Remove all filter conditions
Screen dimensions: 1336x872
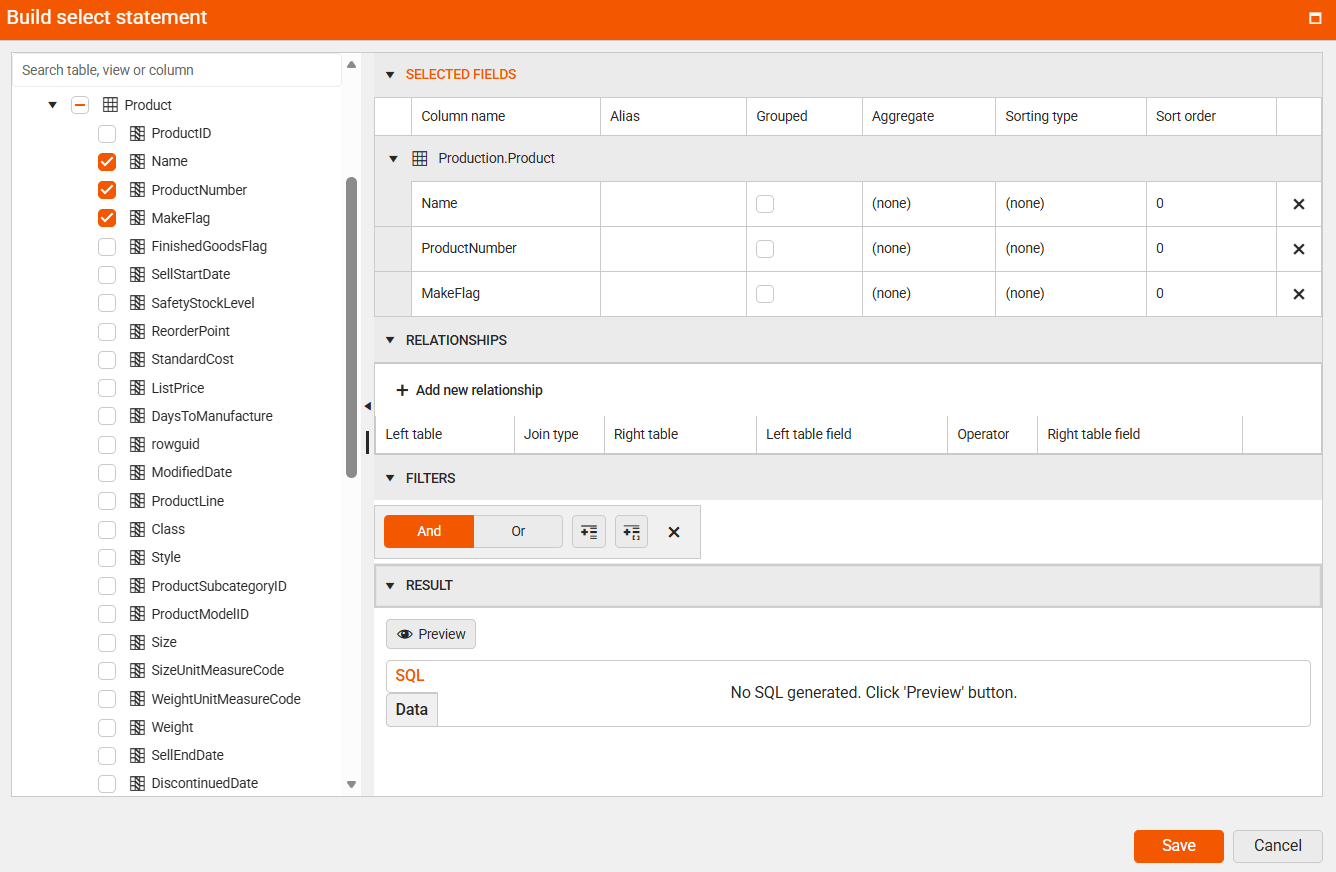[x=673, y=531]
